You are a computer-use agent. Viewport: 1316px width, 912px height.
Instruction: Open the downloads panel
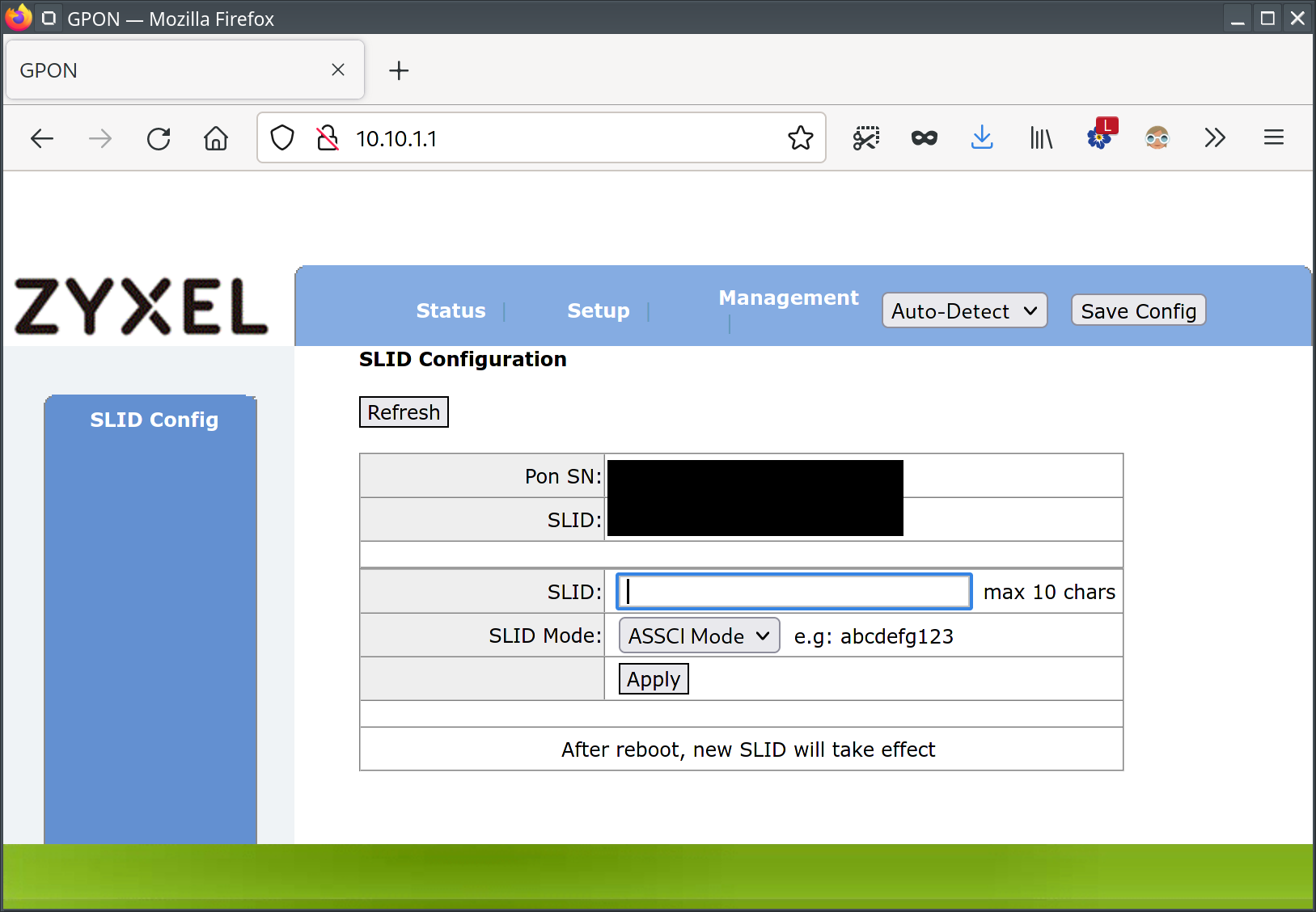click(x=982, y=138)
